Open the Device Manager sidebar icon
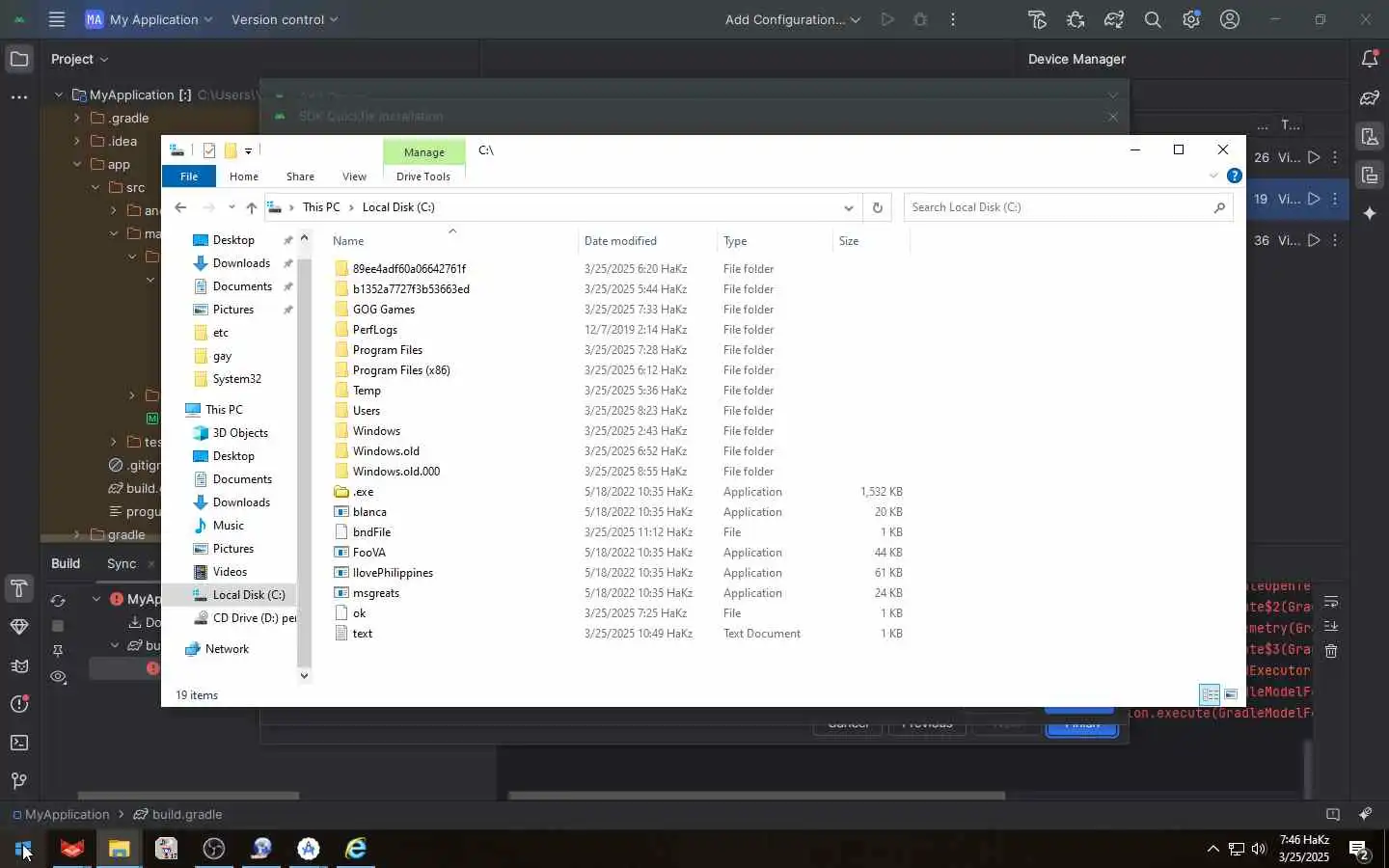The width and height of the screenshot is (1389, 868). pos(1370,136)
